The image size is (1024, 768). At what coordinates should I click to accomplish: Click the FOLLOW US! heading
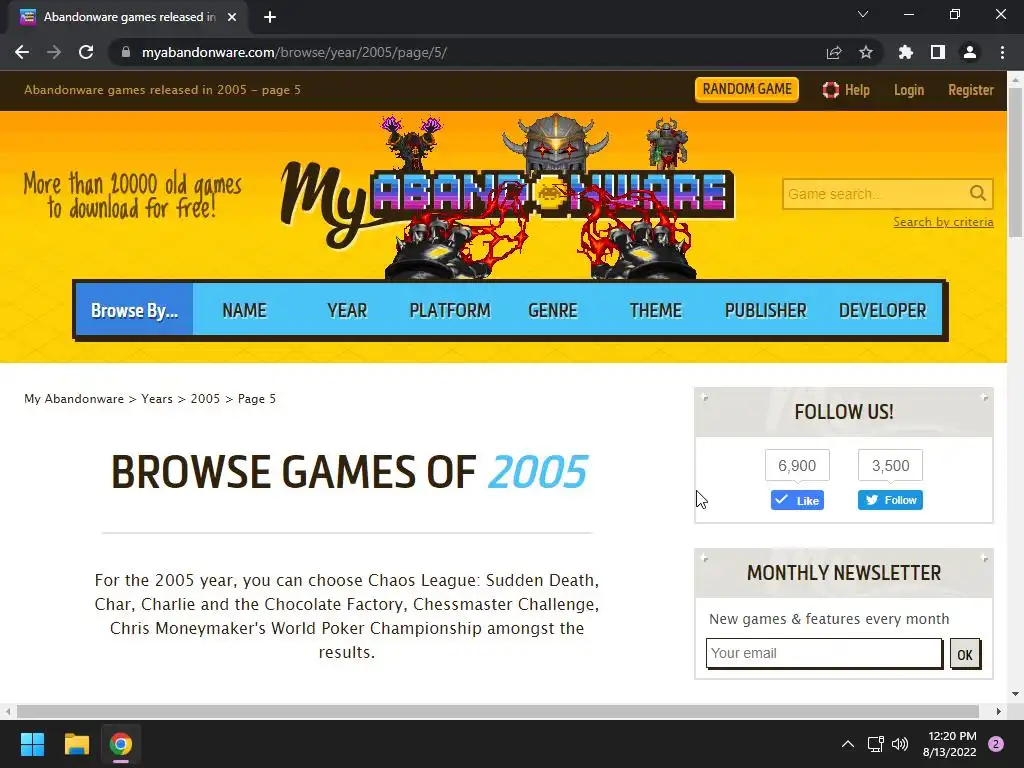tap(844, 411)
